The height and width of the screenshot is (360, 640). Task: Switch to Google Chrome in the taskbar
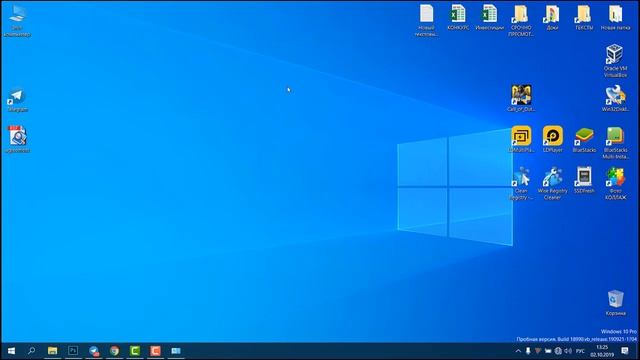point(114,351)
